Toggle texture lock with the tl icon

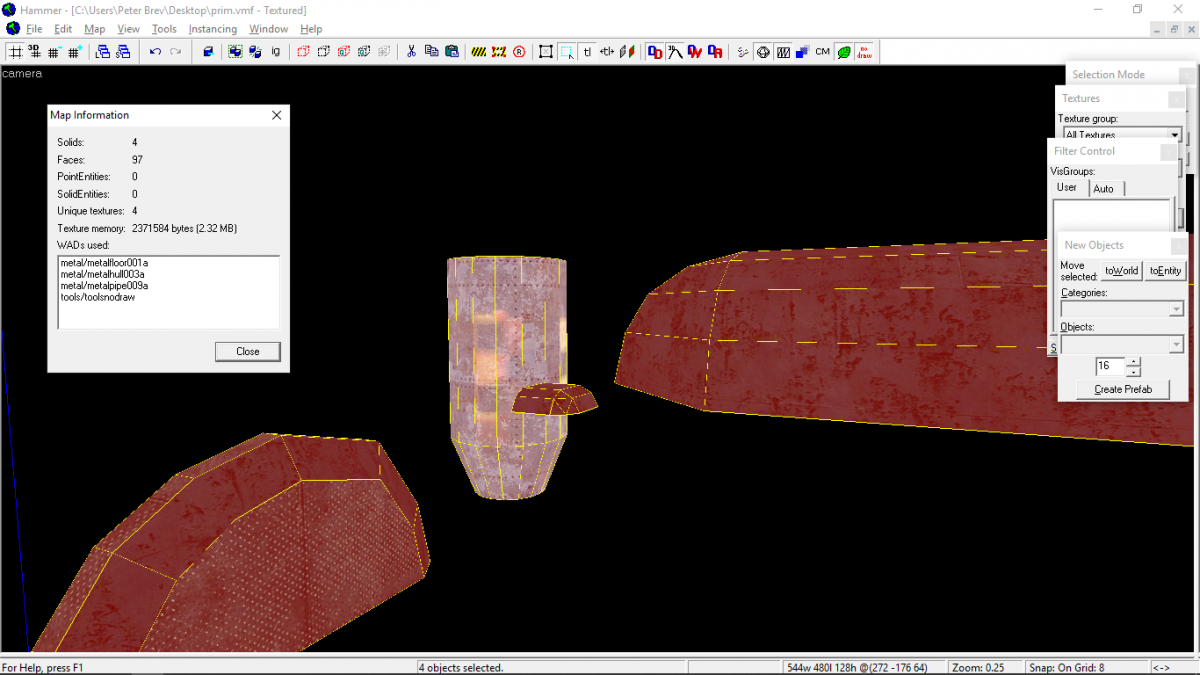pyautogui.click(x=587, y=51)
